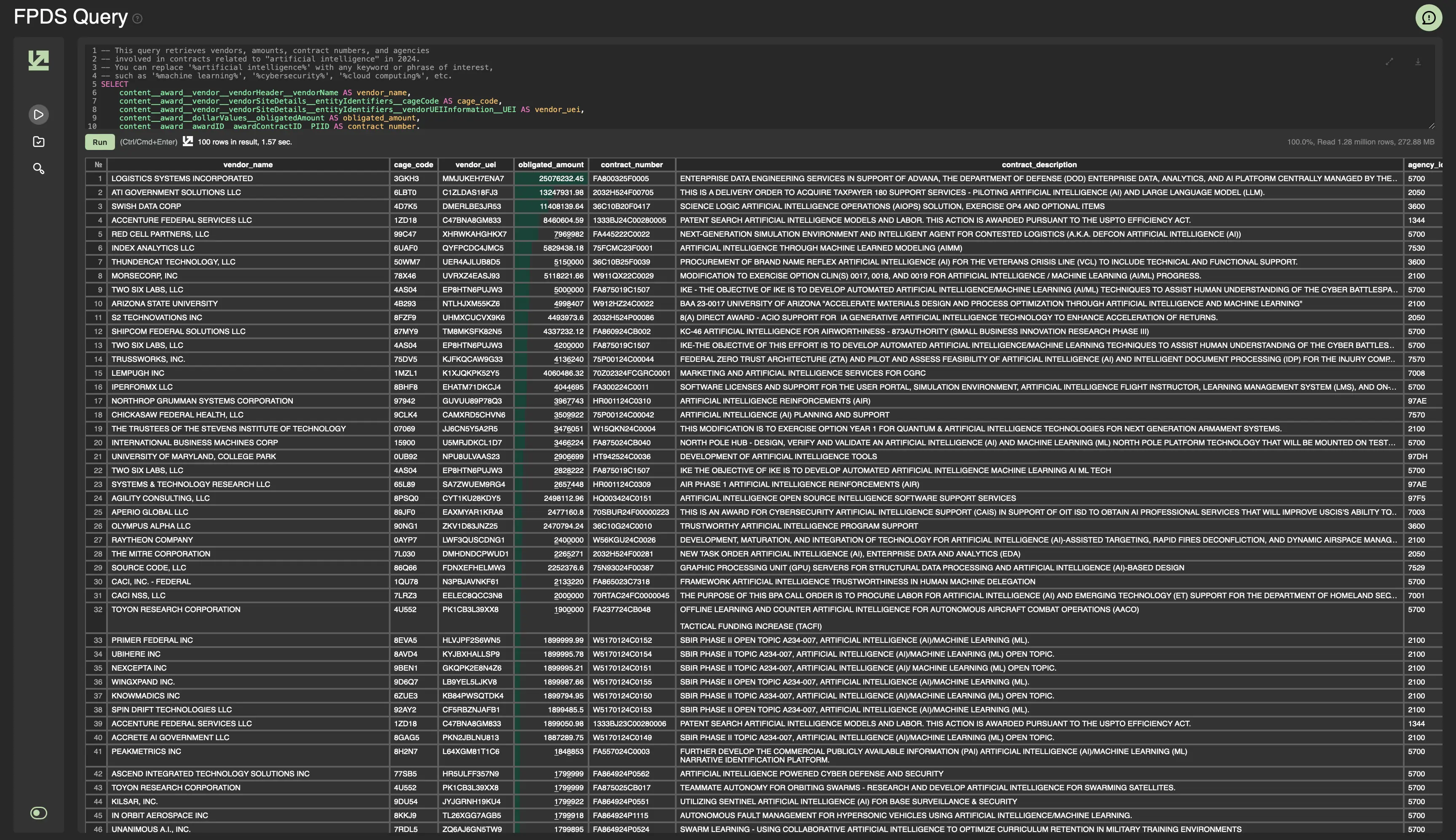Viewport: 1456px width, 840px height.
Task: Select TRUSSWORKS, INC. vendor cell
Action: point(248,359)
